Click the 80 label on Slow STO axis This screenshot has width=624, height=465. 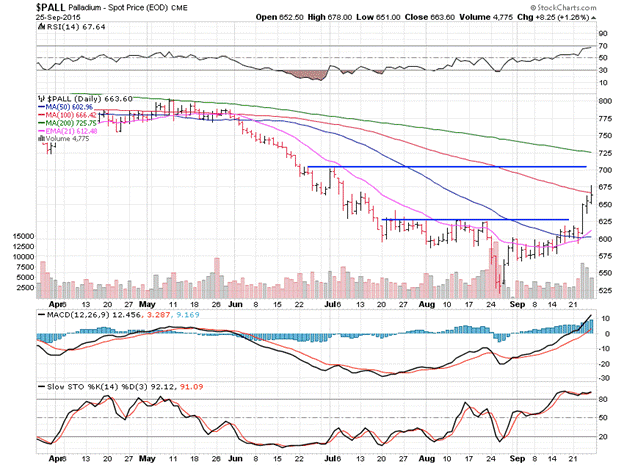click(x=603, y=399)
